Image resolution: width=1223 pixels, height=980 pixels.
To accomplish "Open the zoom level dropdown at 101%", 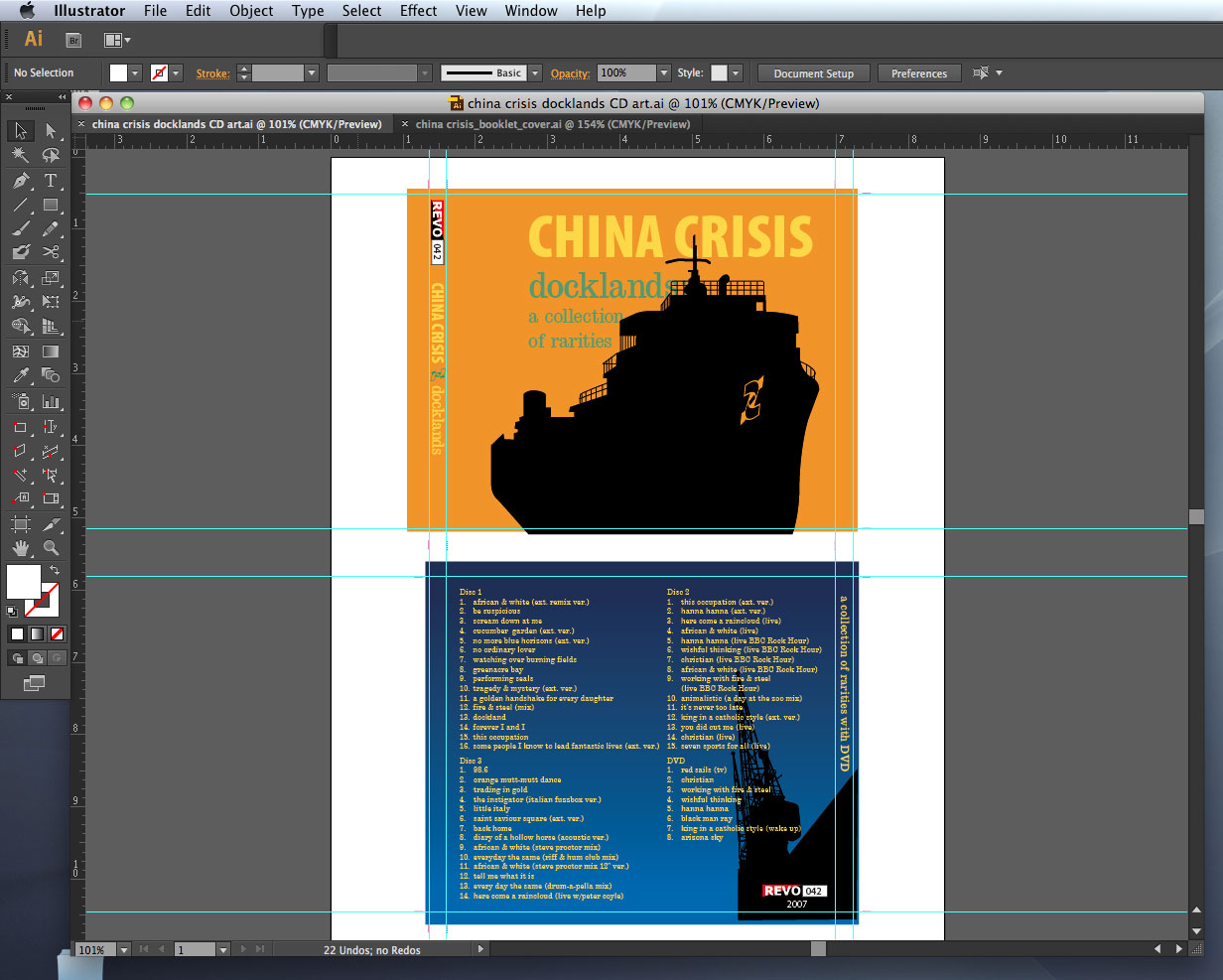I will (x=124, y=950).
